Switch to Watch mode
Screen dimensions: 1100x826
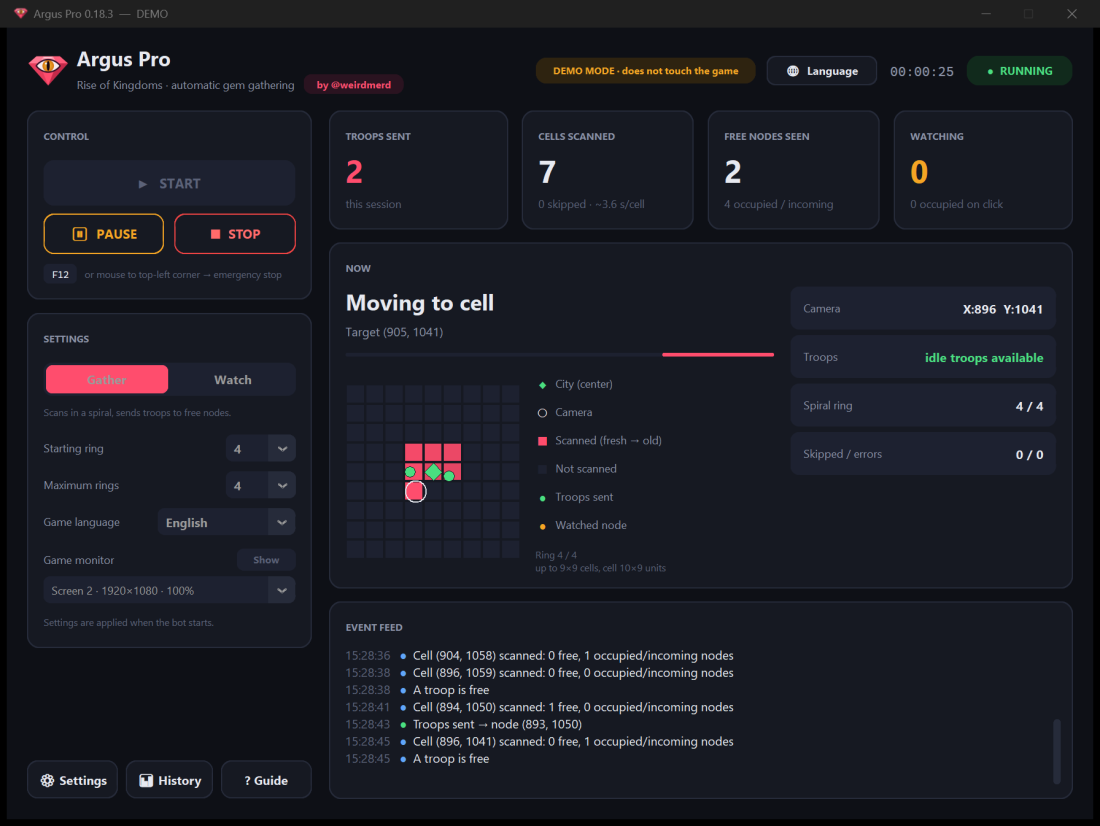(232, 380)
